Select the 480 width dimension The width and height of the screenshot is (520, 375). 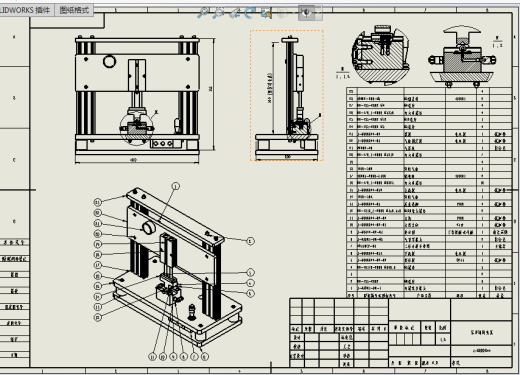[133, 160]
